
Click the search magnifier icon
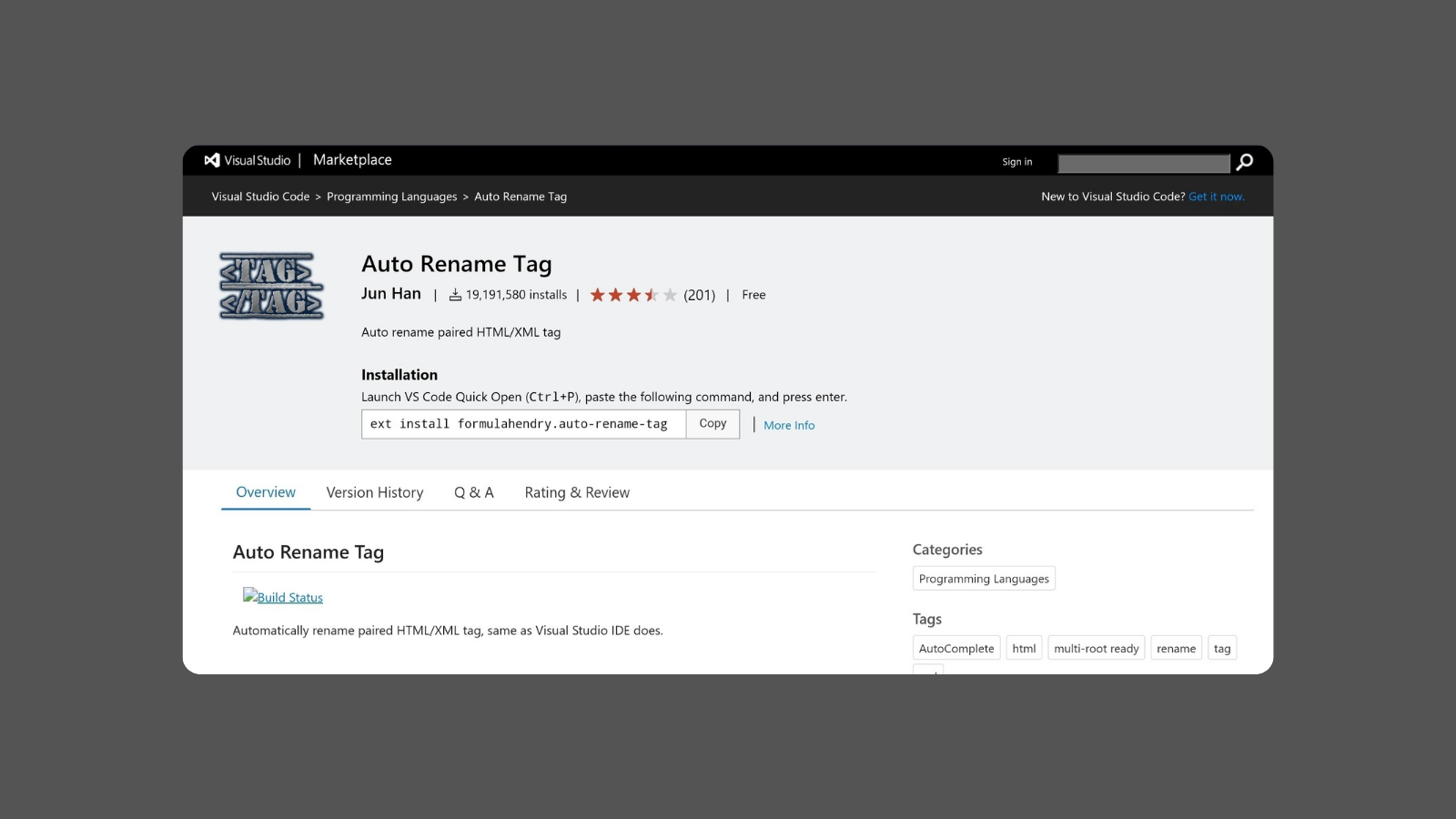(1244, 162)
